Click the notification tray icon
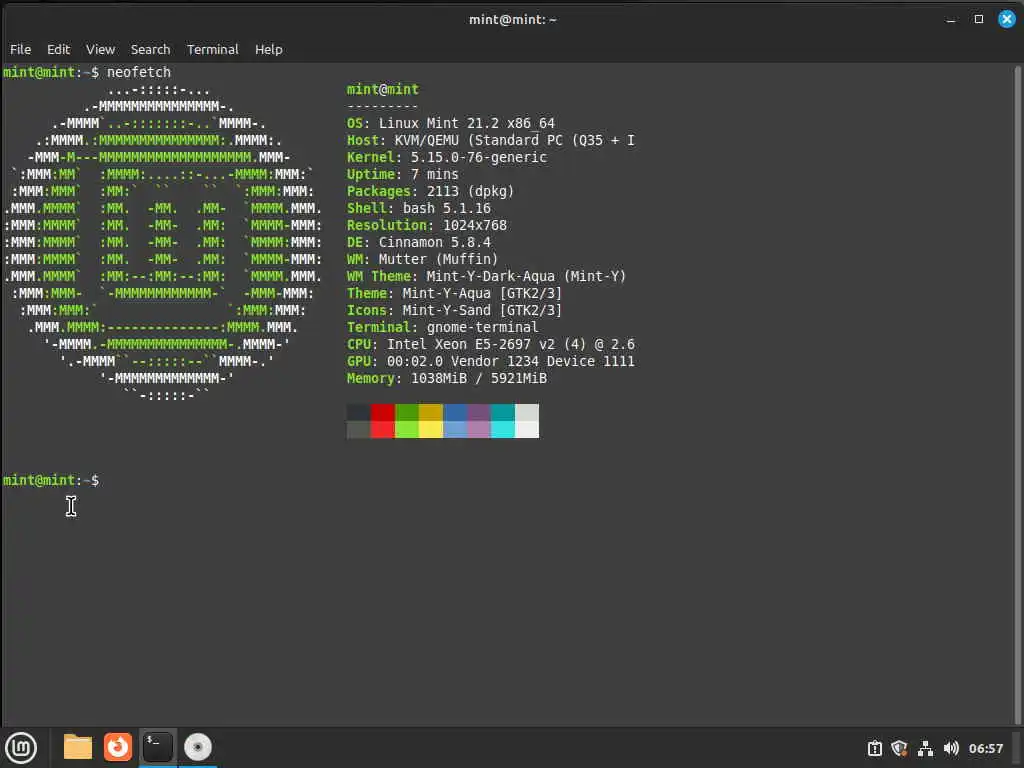This screenshot has height=768, width=1024. click(x=874, y=748)
